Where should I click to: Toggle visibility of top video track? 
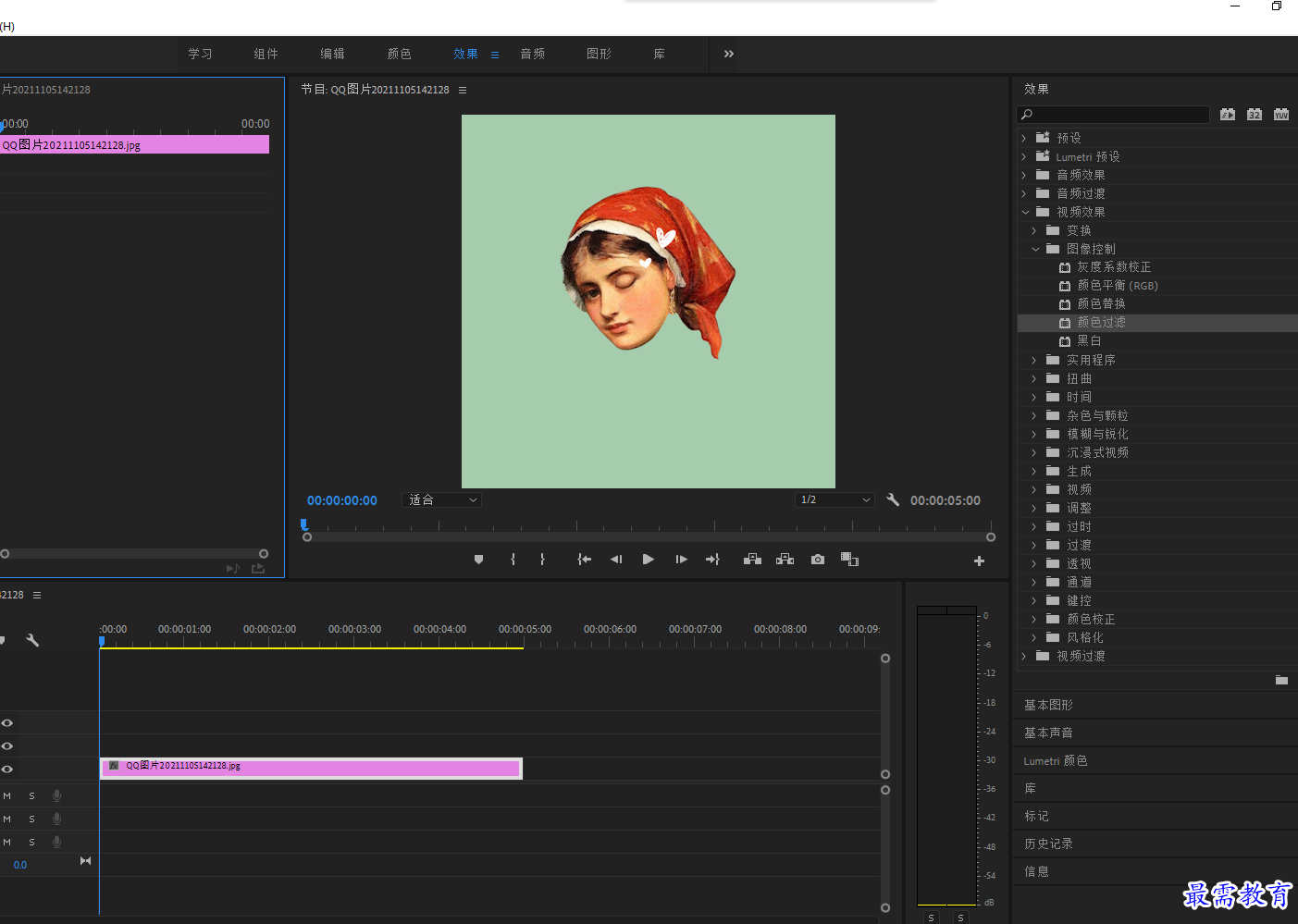[x=6, y=722]
